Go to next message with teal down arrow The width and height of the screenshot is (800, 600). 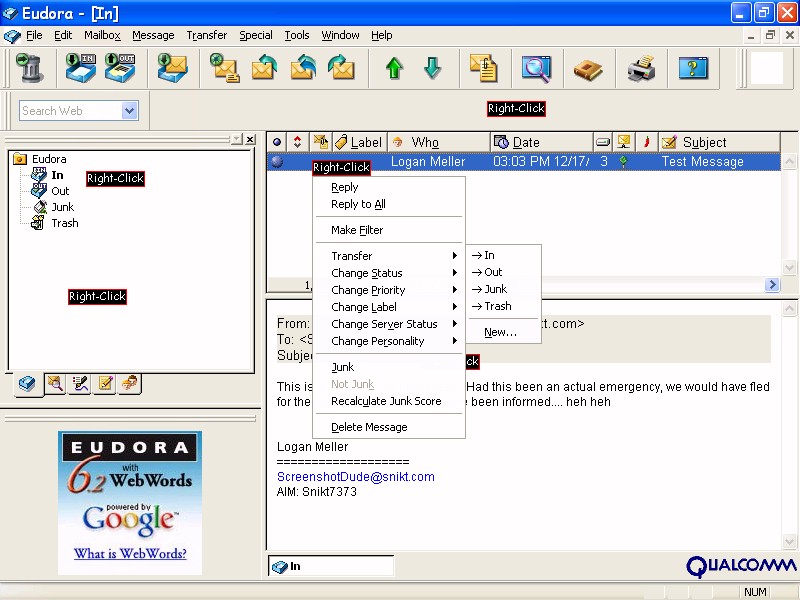tap(433, 68)
